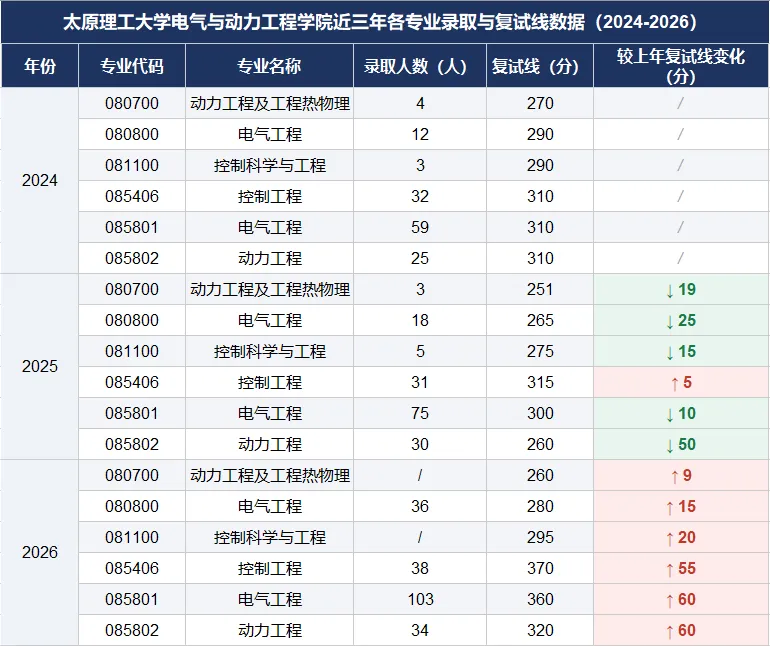Click 动力工程及工程热物理 in the 2026 section
Screen dimensions: 770x646
point(270,475)
